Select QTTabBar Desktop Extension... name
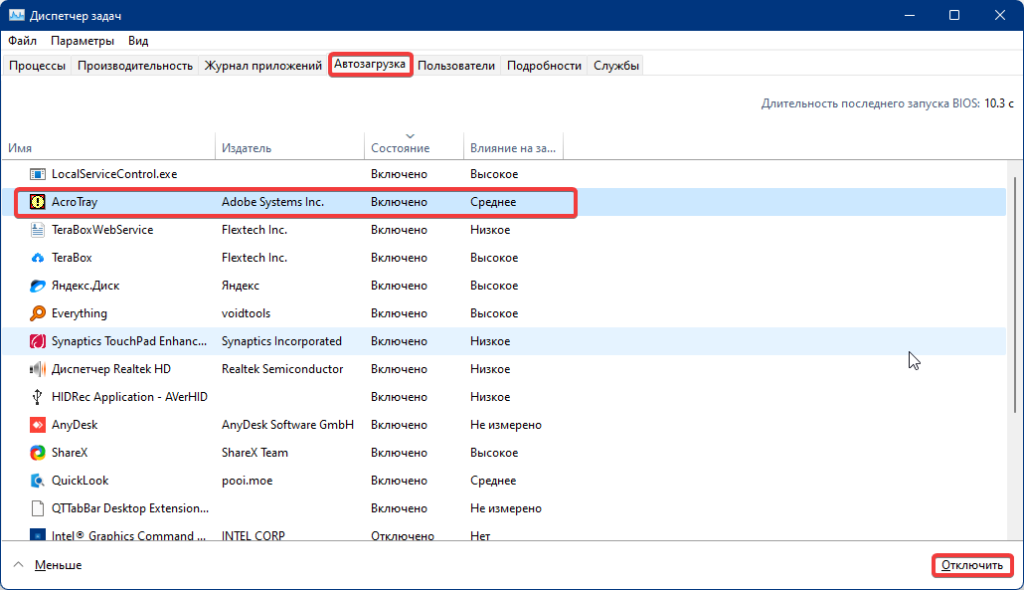 click(130, 508)
